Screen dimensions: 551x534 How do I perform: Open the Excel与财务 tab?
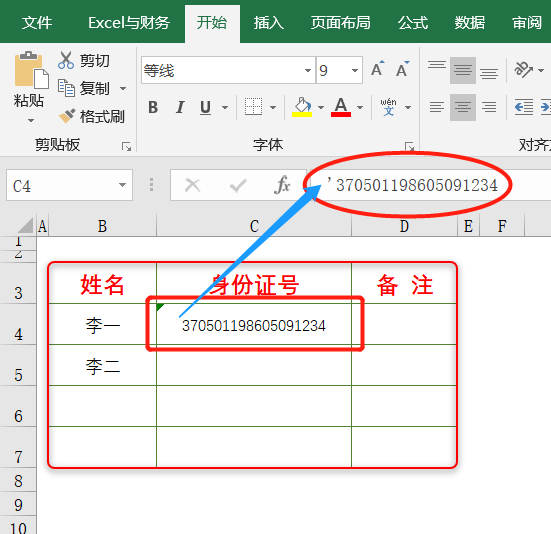coord(129,23)
